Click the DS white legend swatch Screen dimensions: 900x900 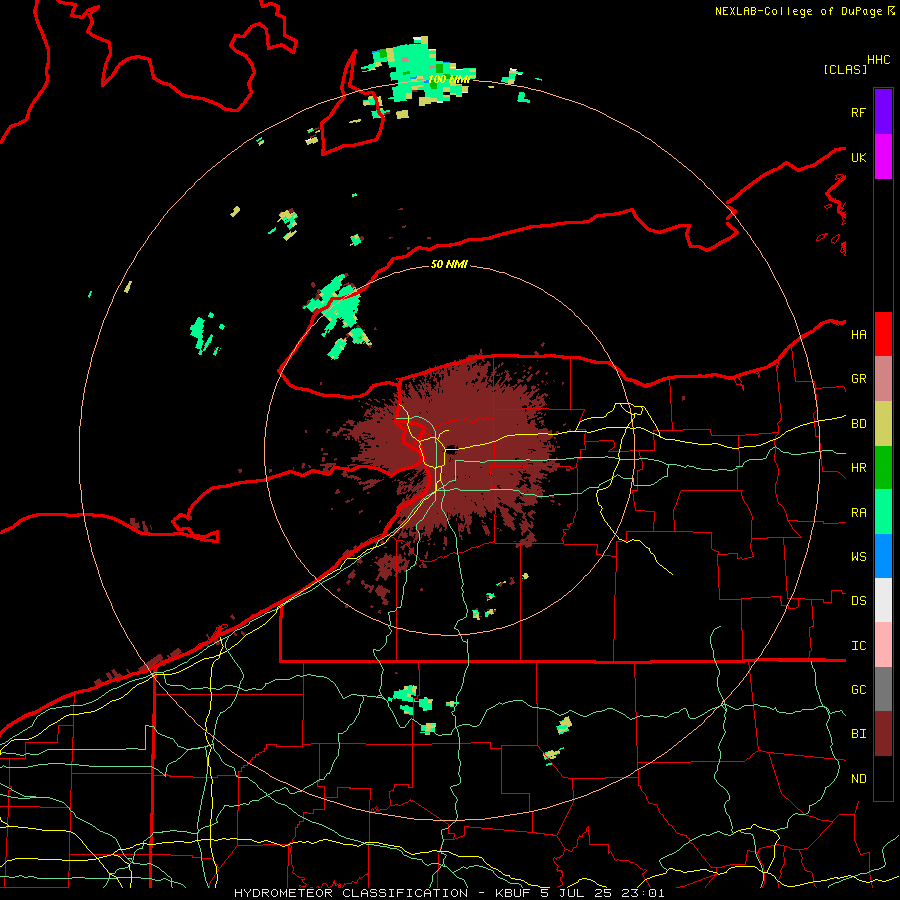point(883,600)
